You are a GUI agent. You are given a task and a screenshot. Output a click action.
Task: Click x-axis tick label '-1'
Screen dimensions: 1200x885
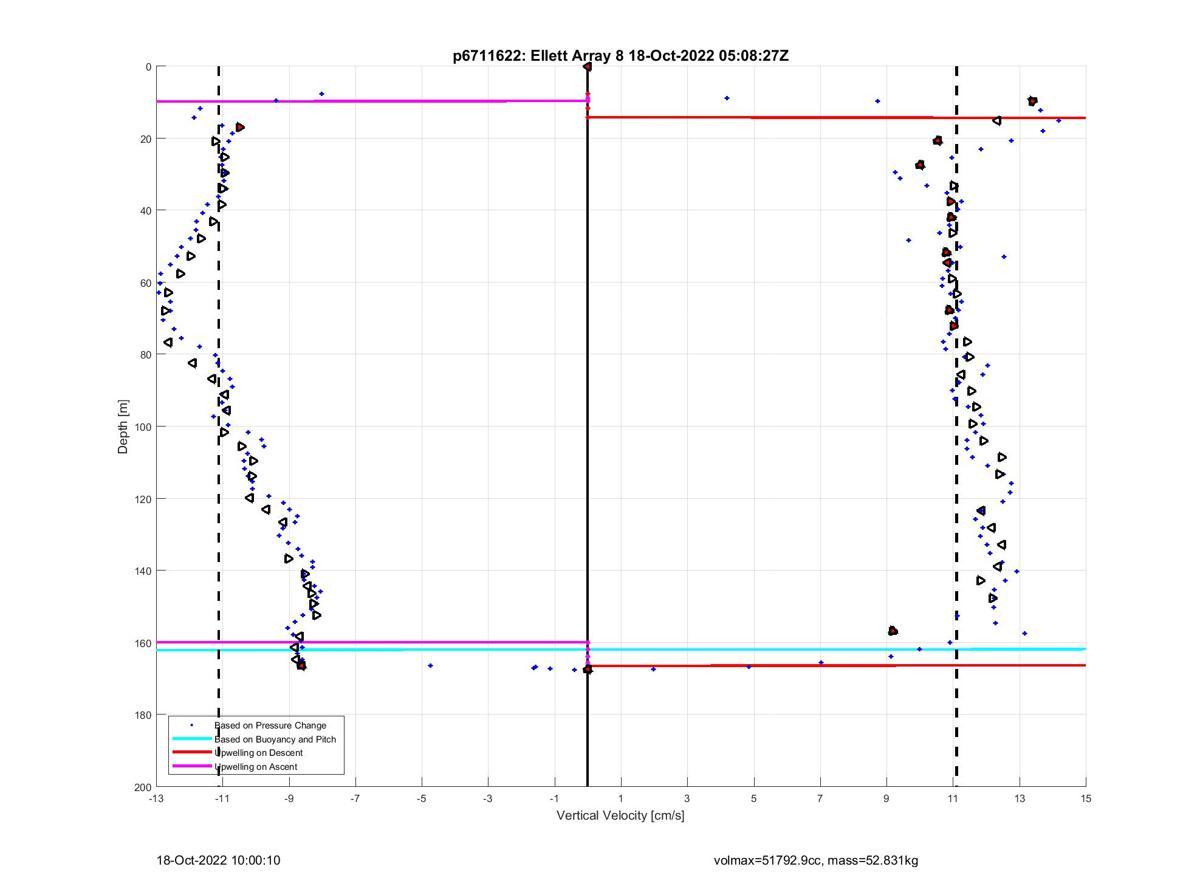pos(554,799)
